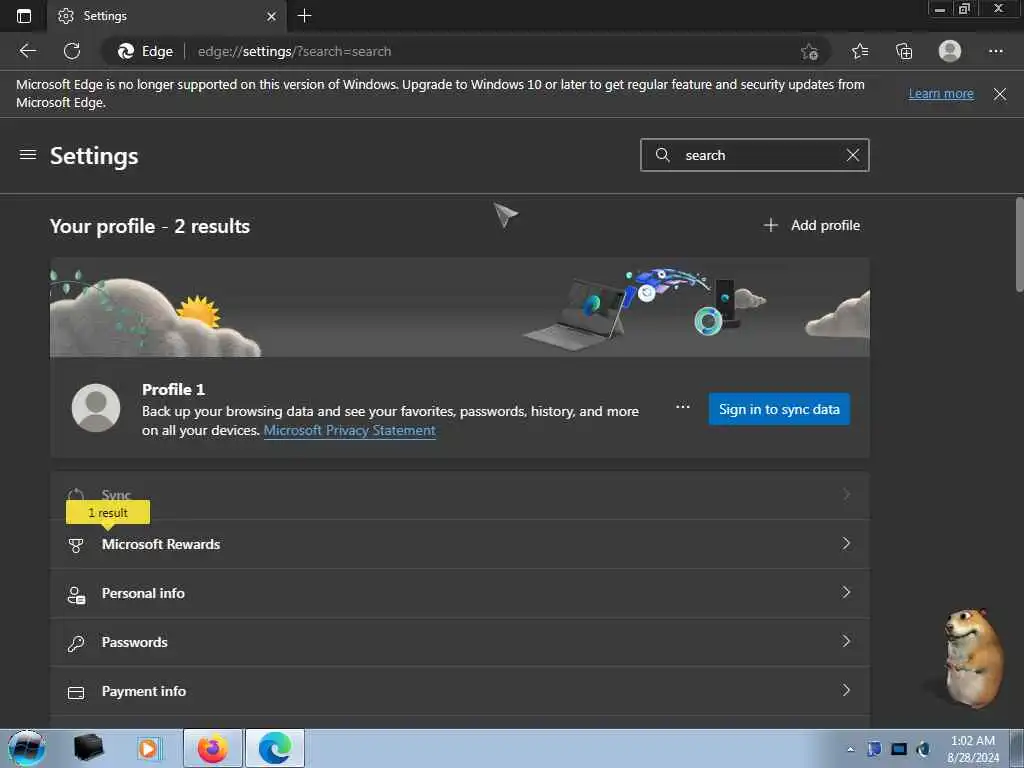Open the media player taskbar icon
This screenshot has height=768, width=1024.
tap(148, 748)
